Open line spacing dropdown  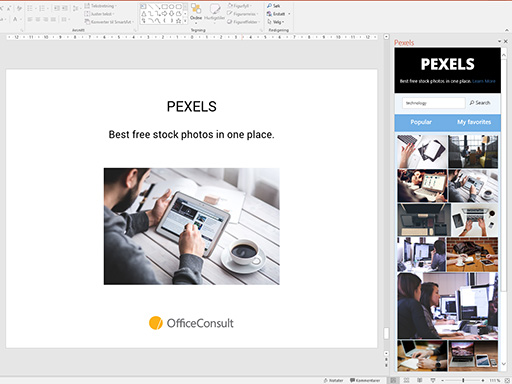coord(76,8)
